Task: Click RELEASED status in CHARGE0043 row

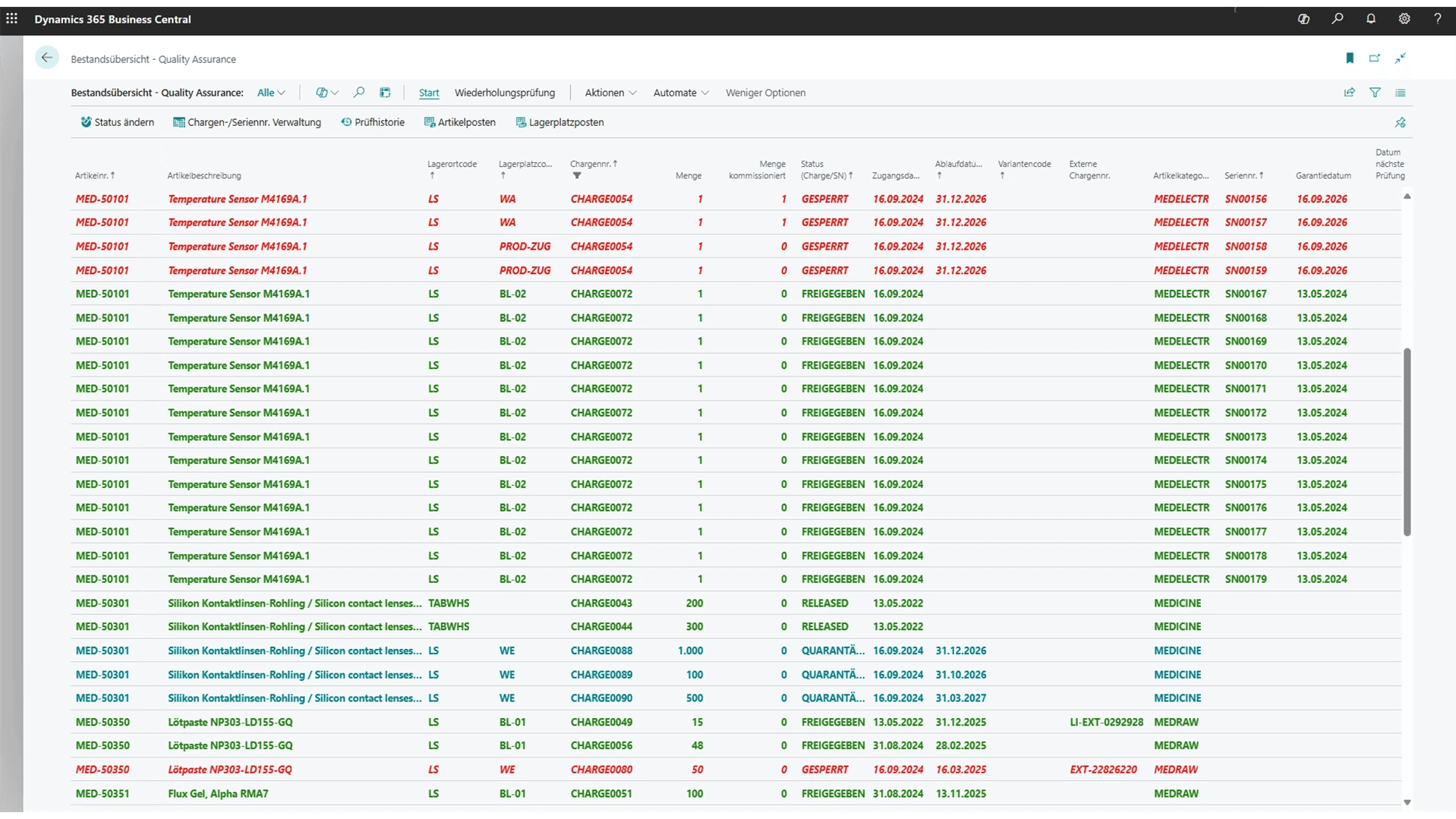Action: click(x=824, y=603)
